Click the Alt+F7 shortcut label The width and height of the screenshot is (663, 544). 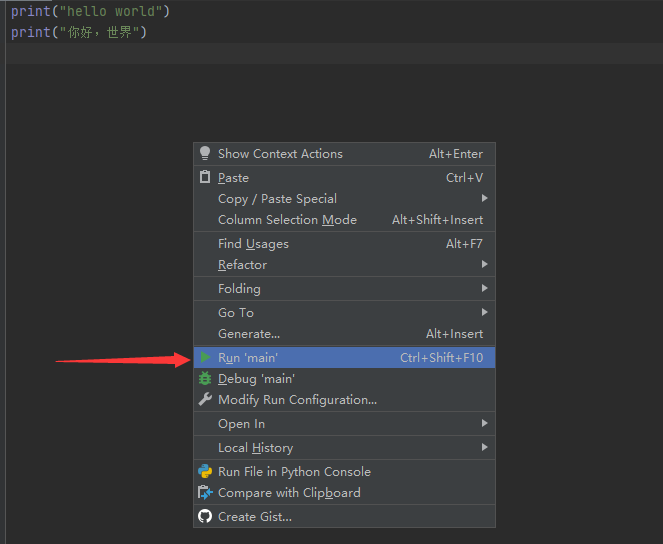click(x=464, y=244)
